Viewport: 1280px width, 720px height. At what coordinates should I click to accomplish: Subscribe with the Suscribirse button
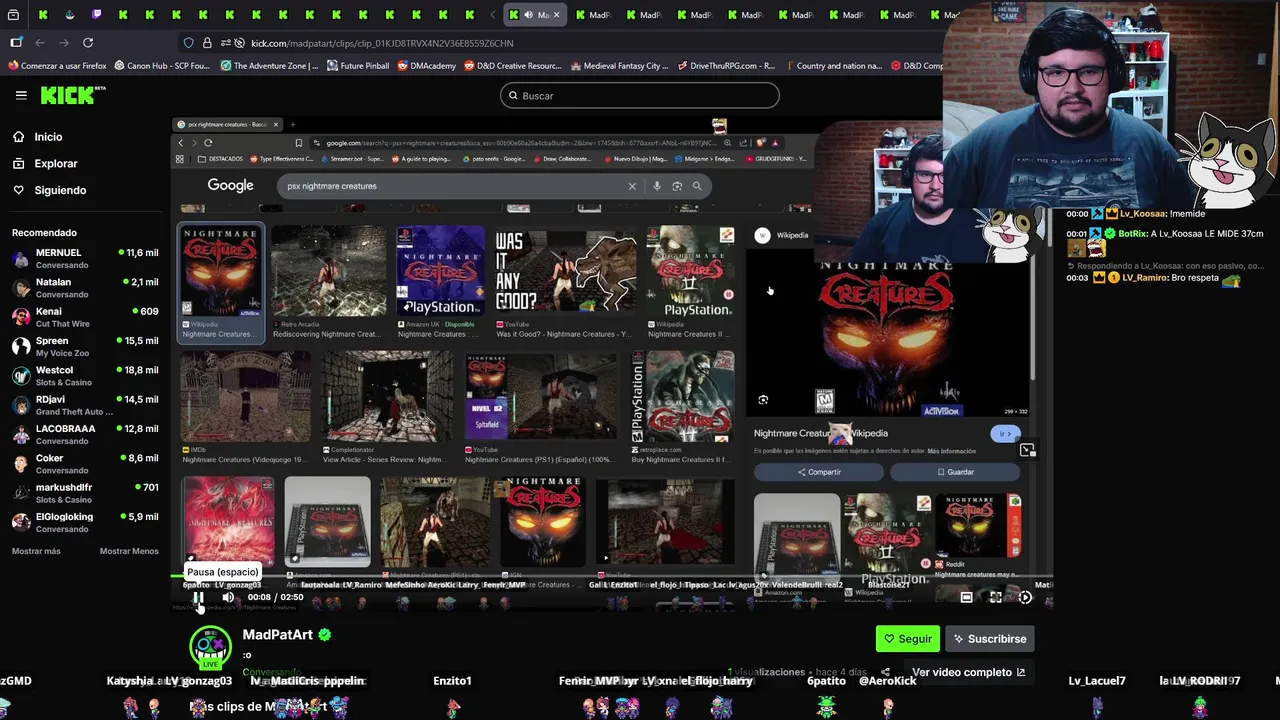[990, 639]
